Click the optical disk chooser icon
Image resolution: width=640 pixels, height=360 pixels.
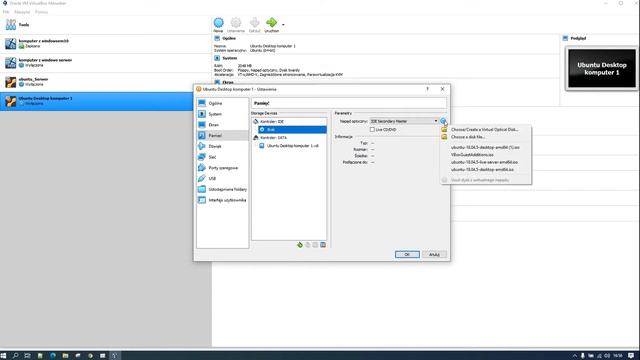tap(443, 121)
